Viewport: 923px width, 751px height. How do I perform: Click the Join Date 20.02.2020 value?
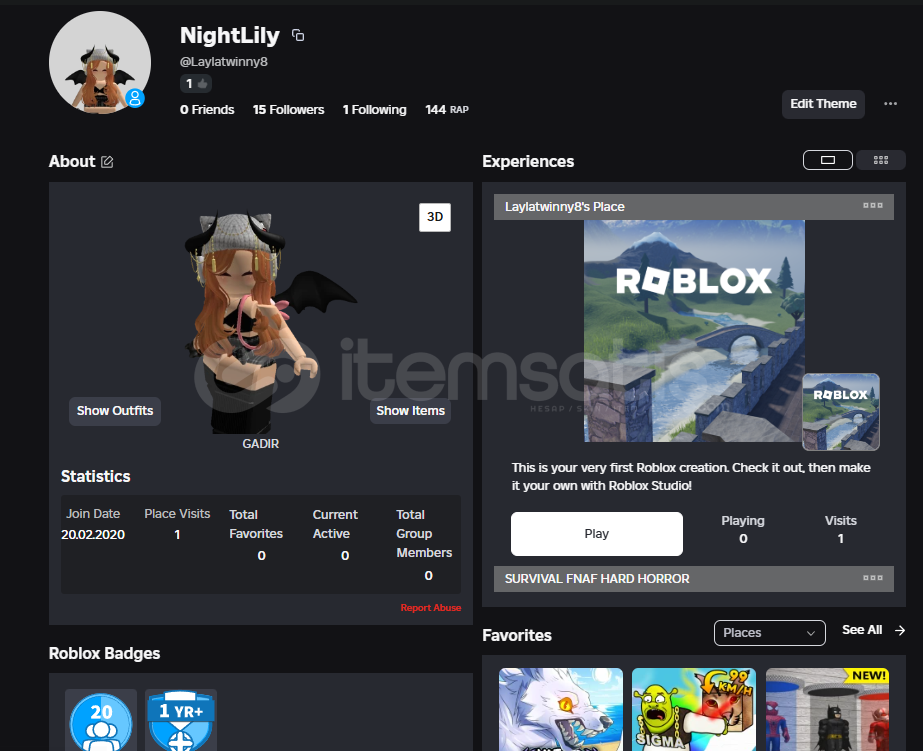click(x=93, y=534)
